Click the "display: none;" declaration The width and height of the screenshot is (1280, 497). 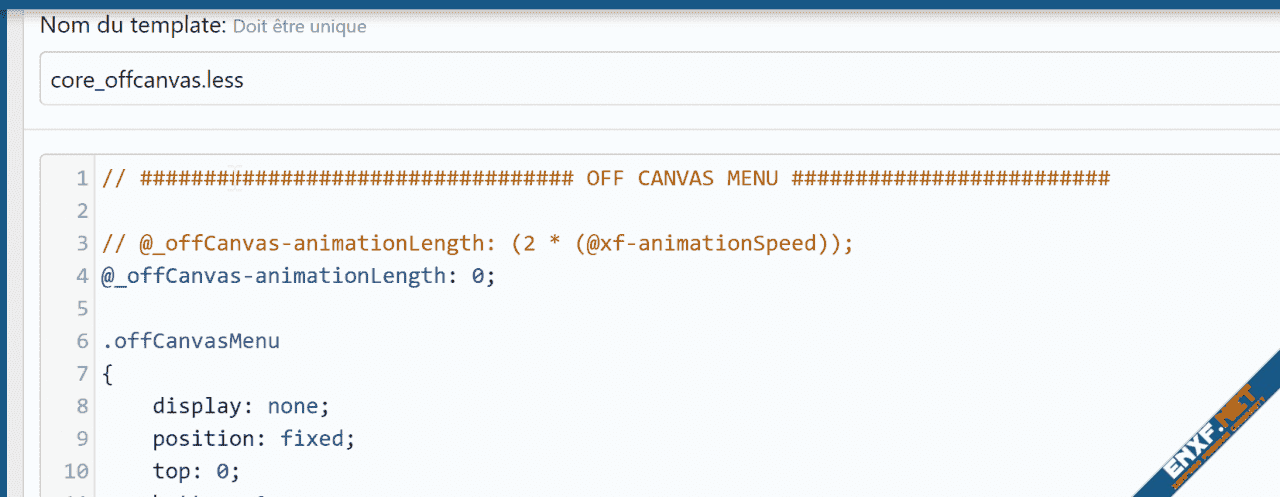tap(241, 406)
